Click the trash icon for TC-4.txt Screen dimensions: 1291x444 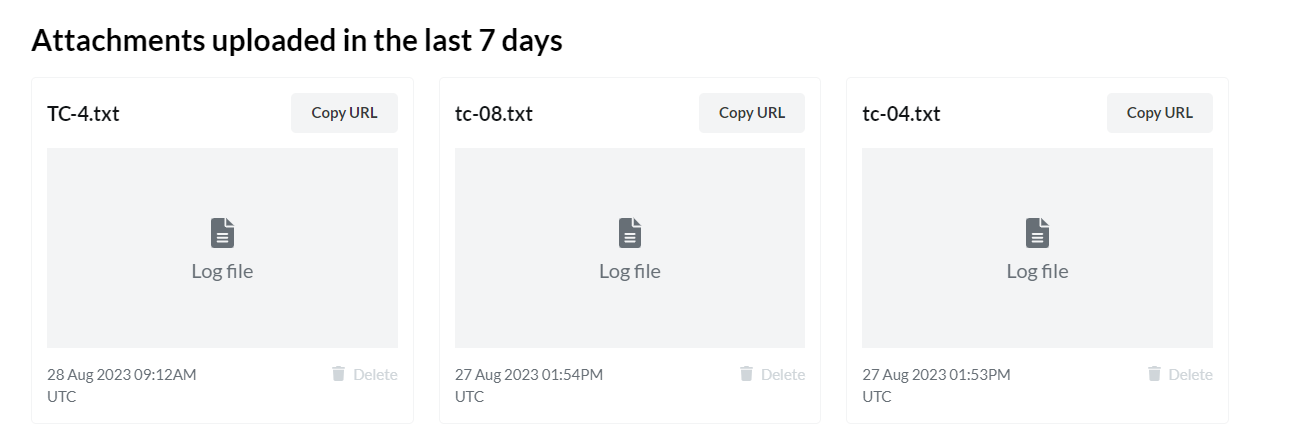[x=338, y=374]
